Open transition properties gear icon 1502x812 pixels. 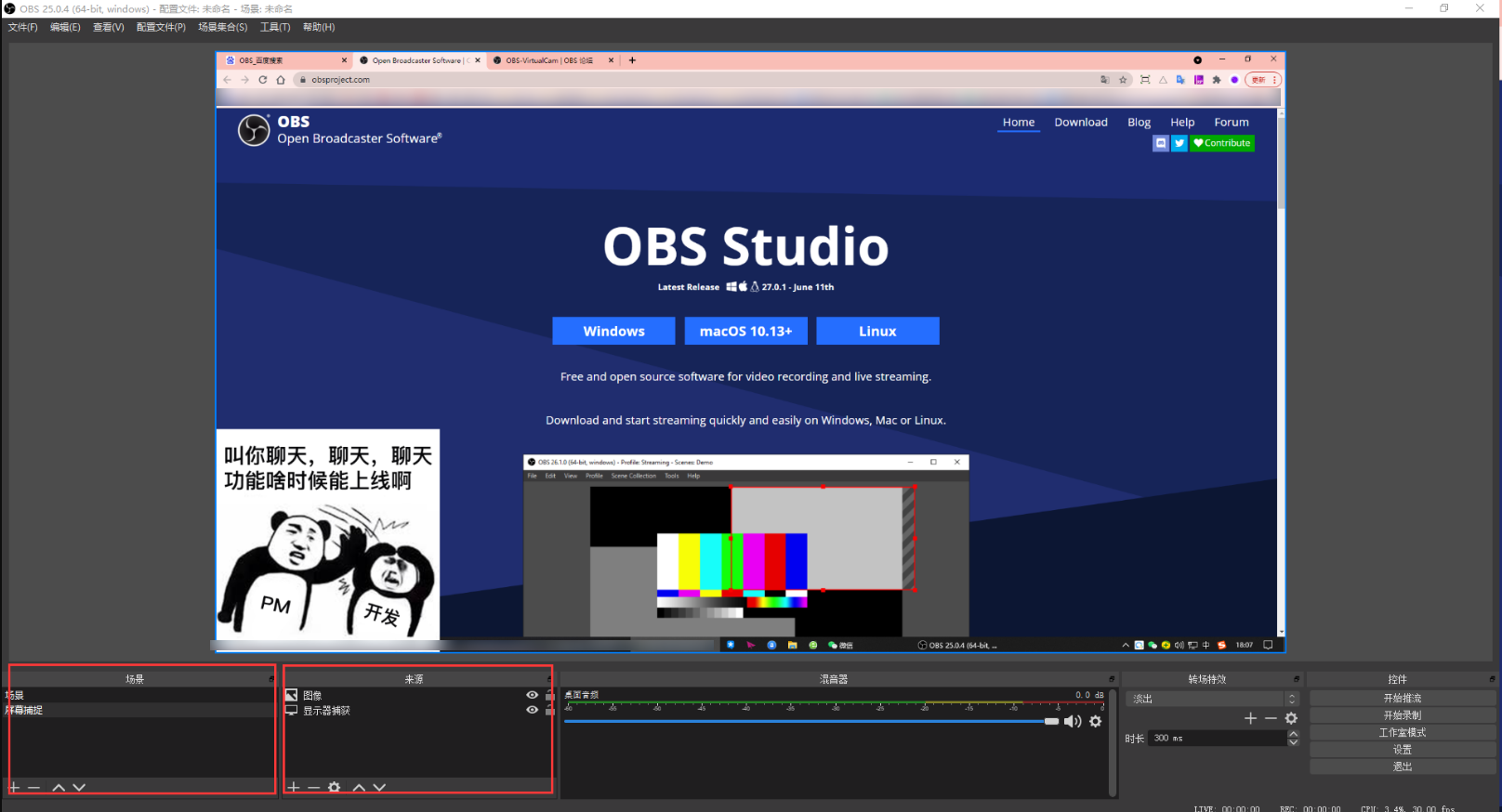point(1291,718)
